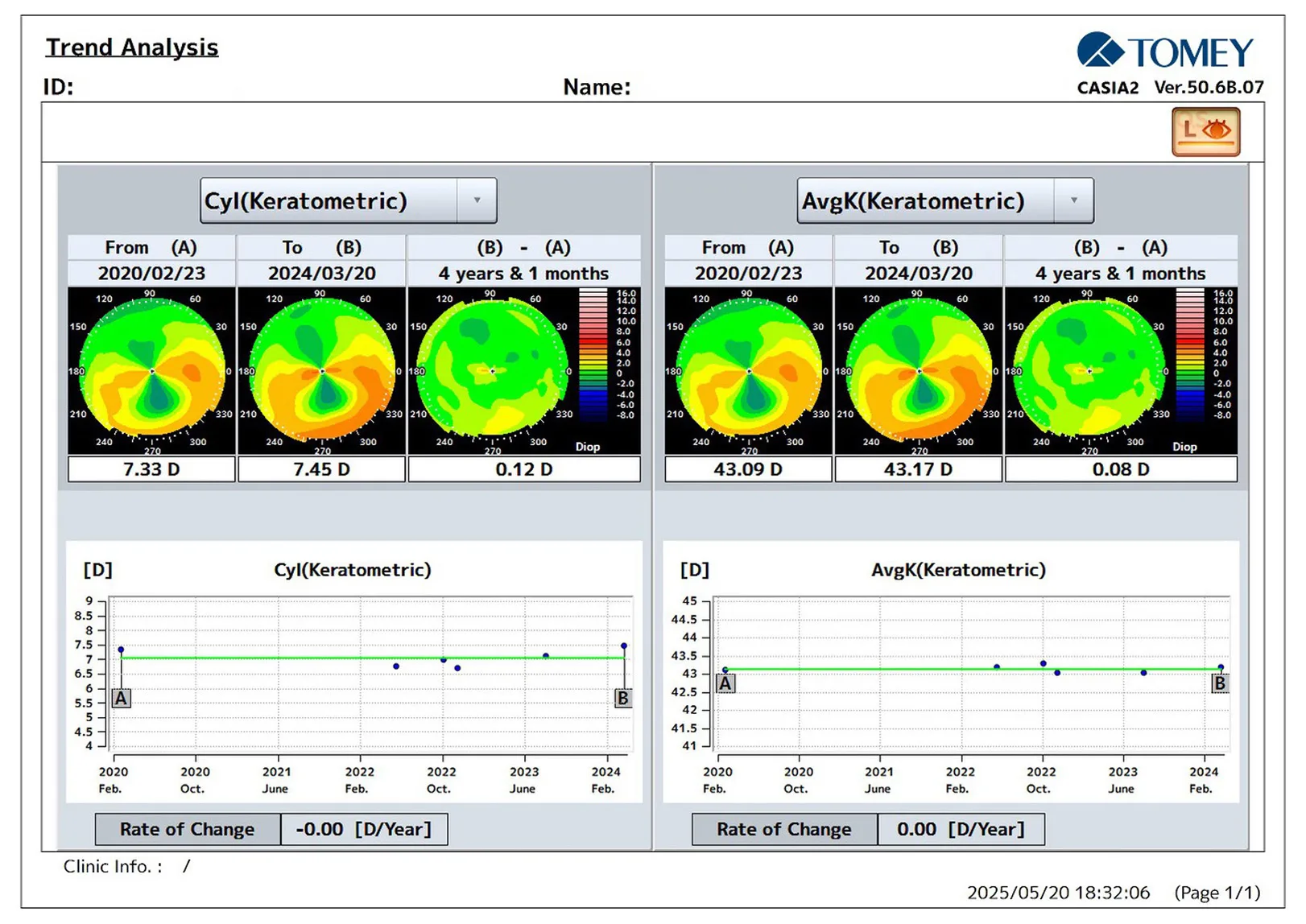Click the AvgK panel 4 years & 1 months text
1306x924 pixels.
[x=1121, y=274]
